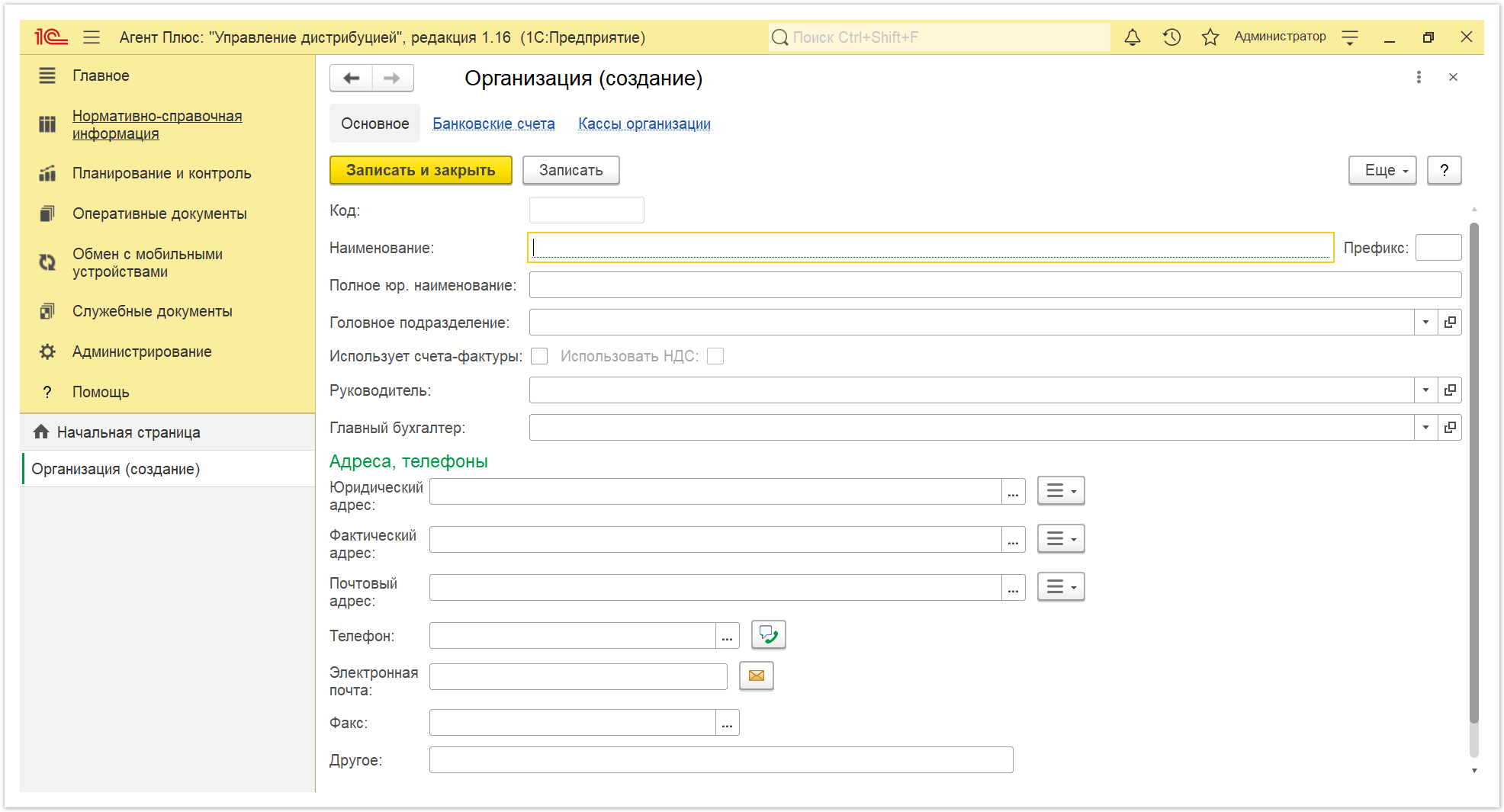Image resolution: width=1504 pixels, height=812 pixels.
Task: Click into the Префикс field
Action: click(1438, 248)
